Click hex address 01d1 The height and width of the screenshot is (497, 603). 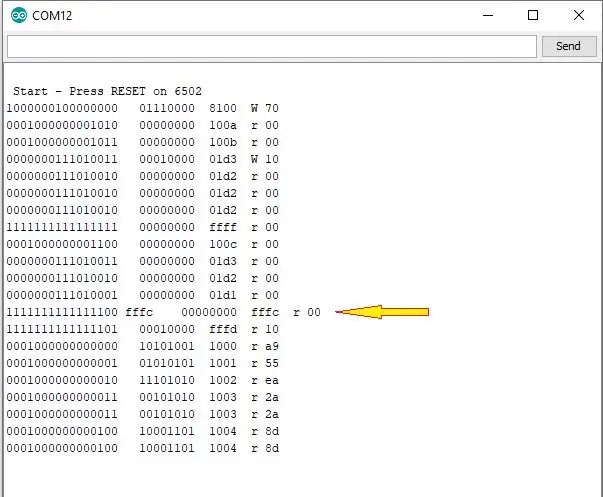pos(223,295)
